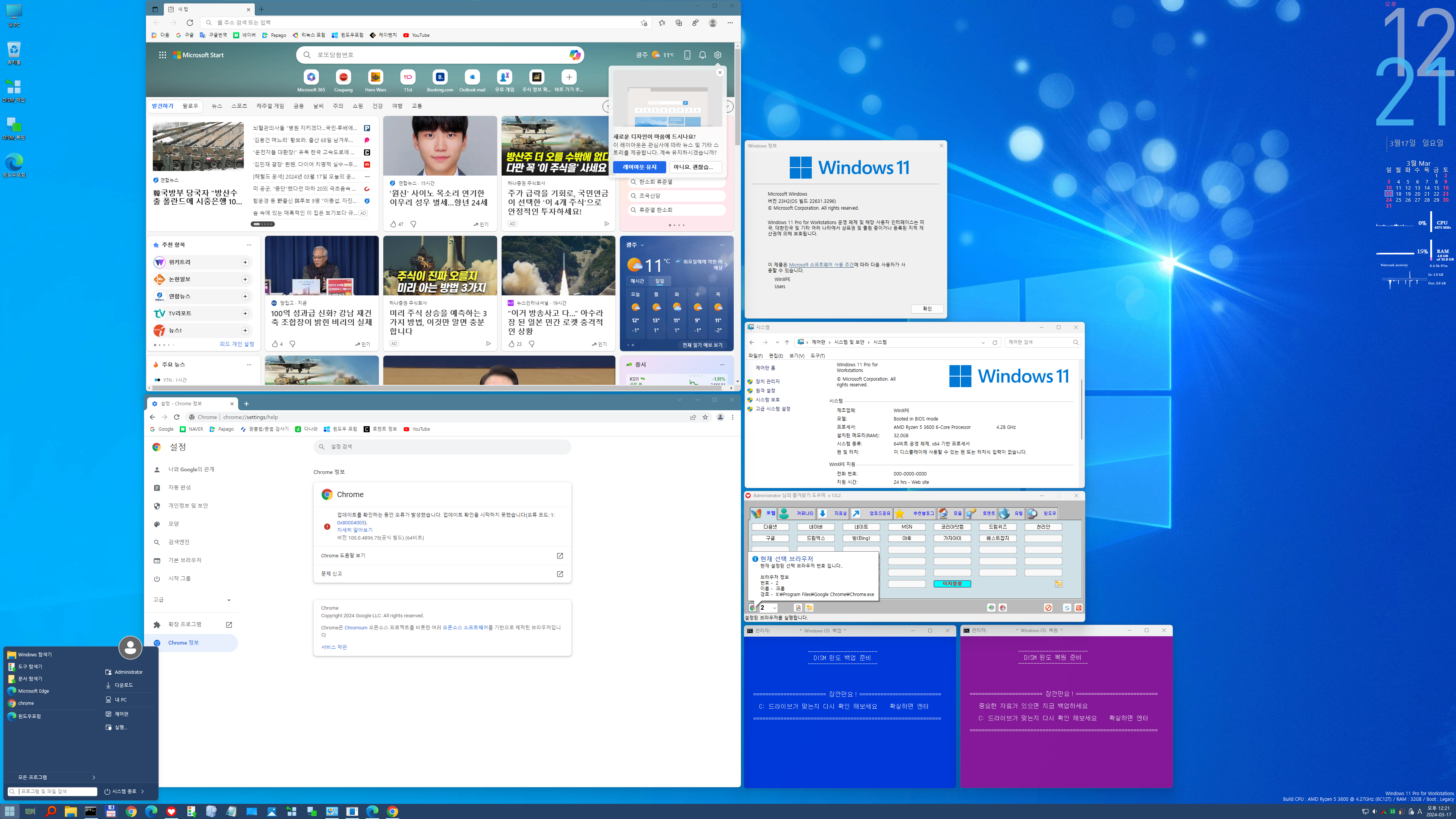Screen dimensions: 1456x819
Task: Click the red heart favorites icon on taskbar
Action: pos(171,811)
